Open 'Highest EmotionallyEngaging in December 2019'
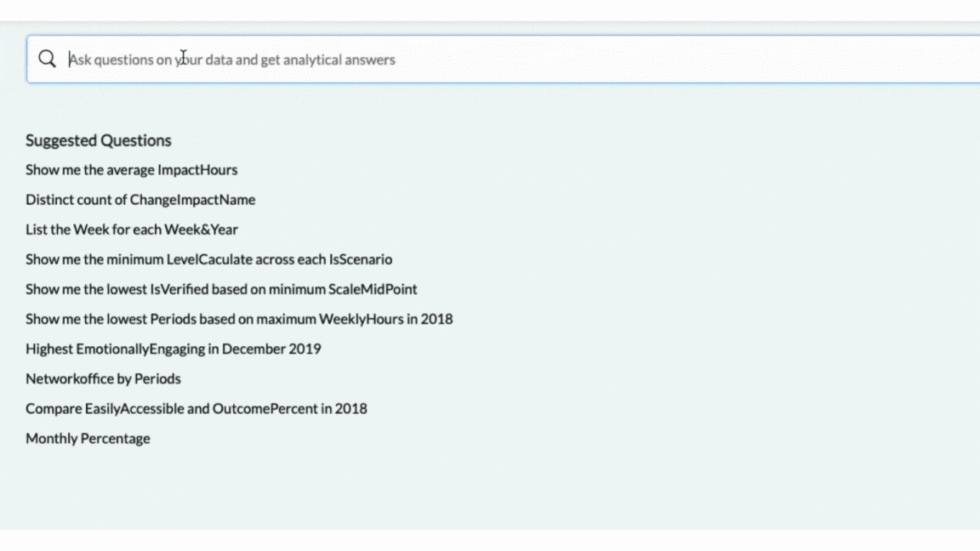This screenshot has width=980, height=551. pyautogui.click(x=173, y=349)
